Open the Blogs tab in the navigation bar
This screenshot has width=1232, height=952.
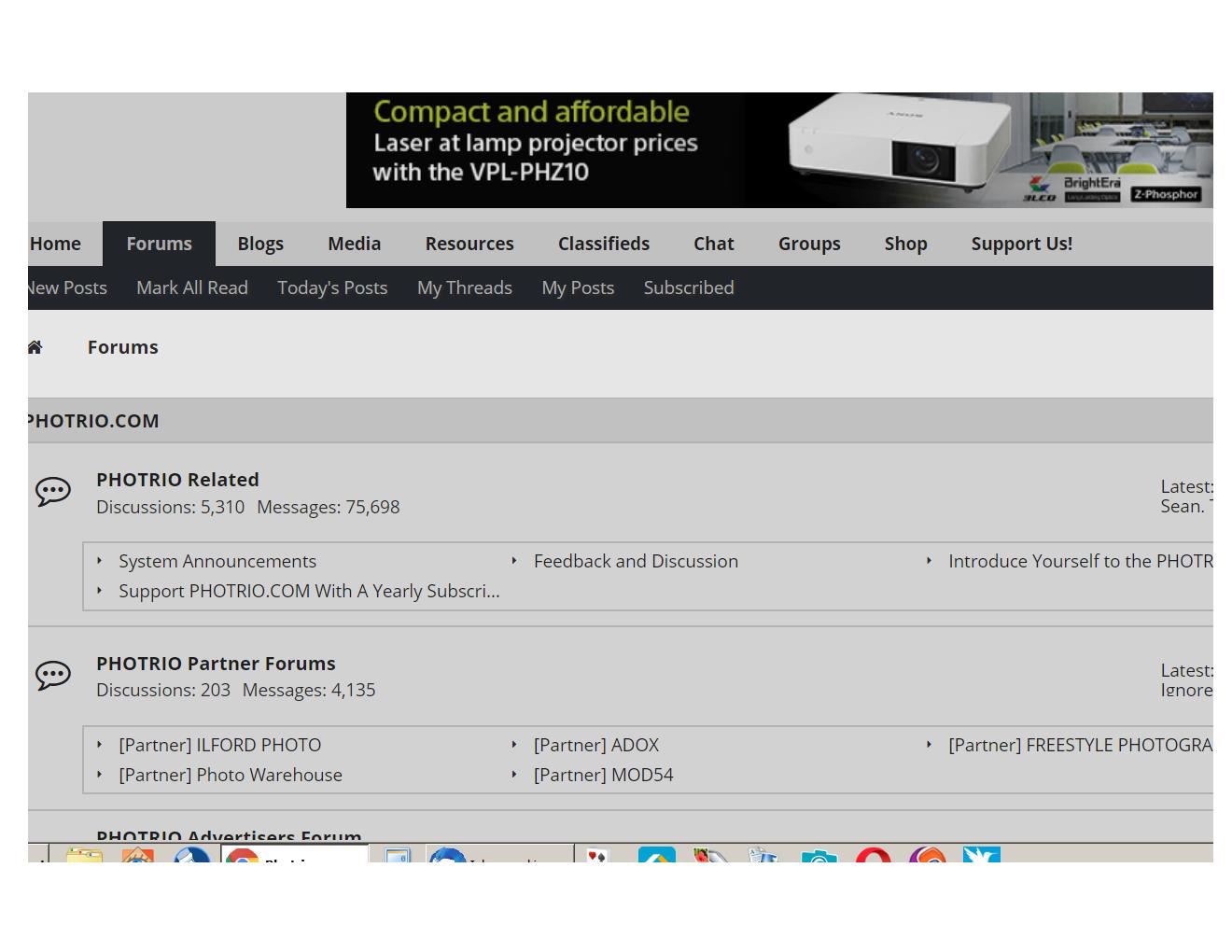(260, 244)
